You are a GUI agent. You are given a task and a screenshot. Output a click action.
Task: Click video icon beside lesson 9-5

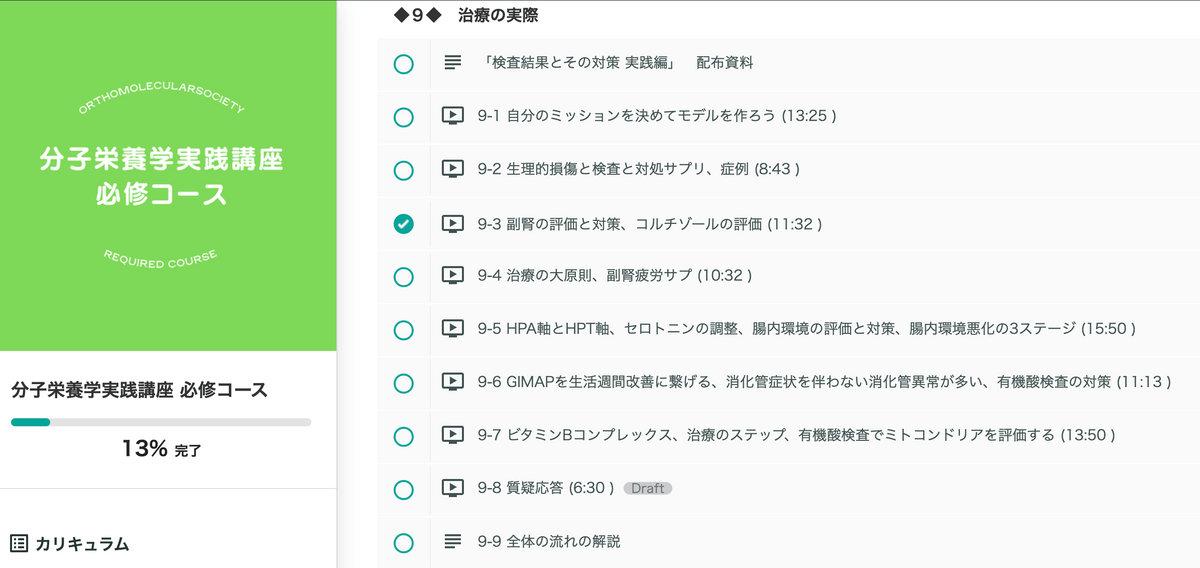pyautogui.click(x=453, y=329)
